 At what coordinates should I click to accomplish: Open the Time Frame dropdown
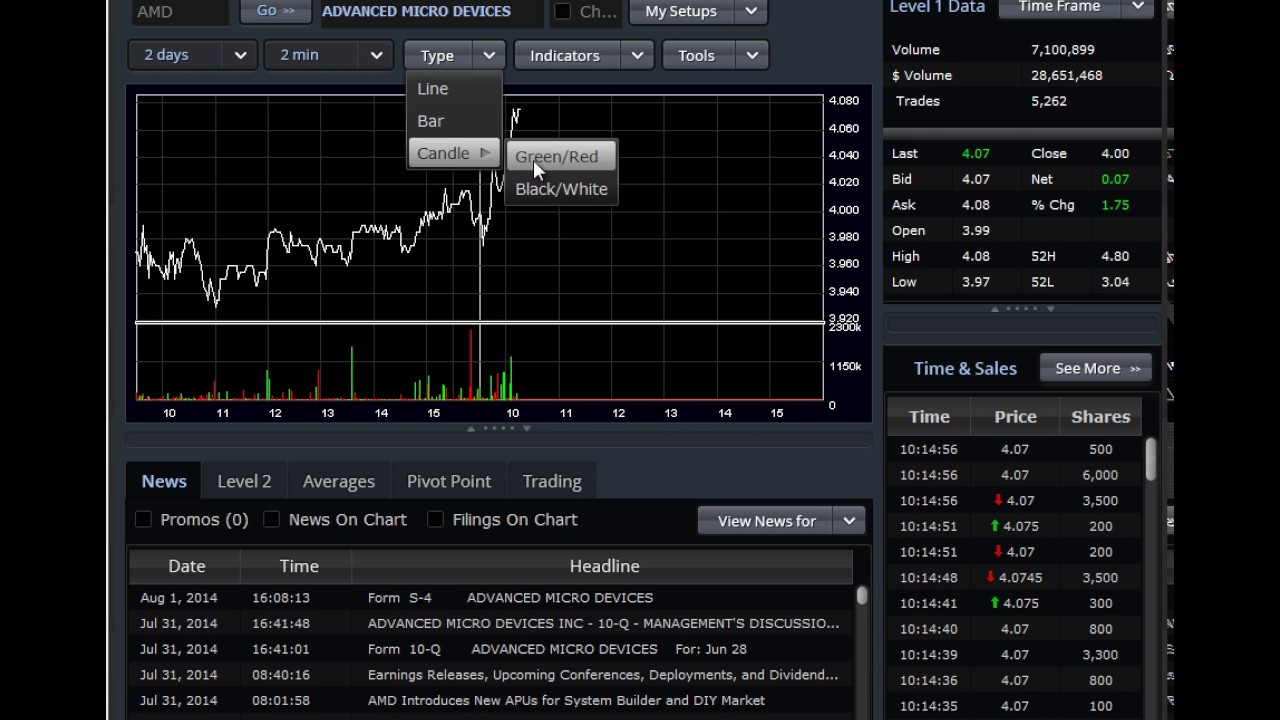pyautogui.click(x=1078, y=7)
